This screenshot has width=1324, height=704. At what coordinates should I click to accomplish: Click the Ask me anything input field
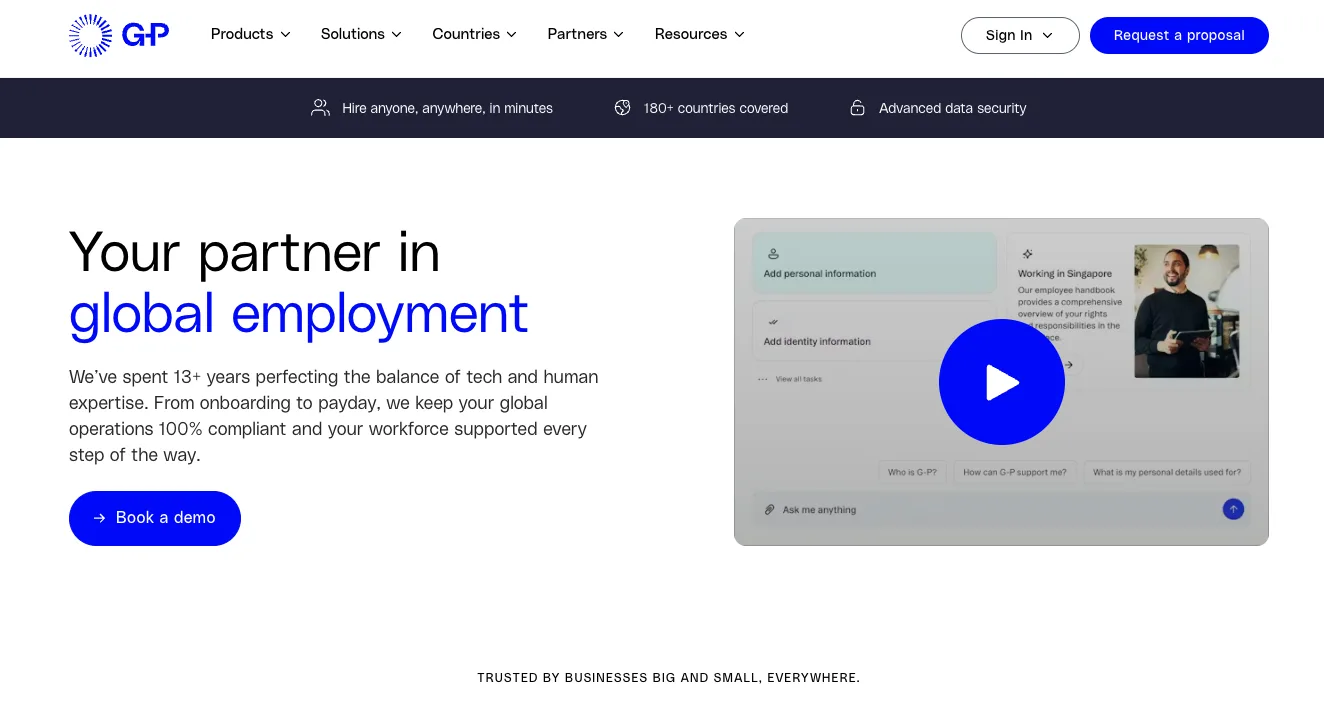tap(1001, 510)
